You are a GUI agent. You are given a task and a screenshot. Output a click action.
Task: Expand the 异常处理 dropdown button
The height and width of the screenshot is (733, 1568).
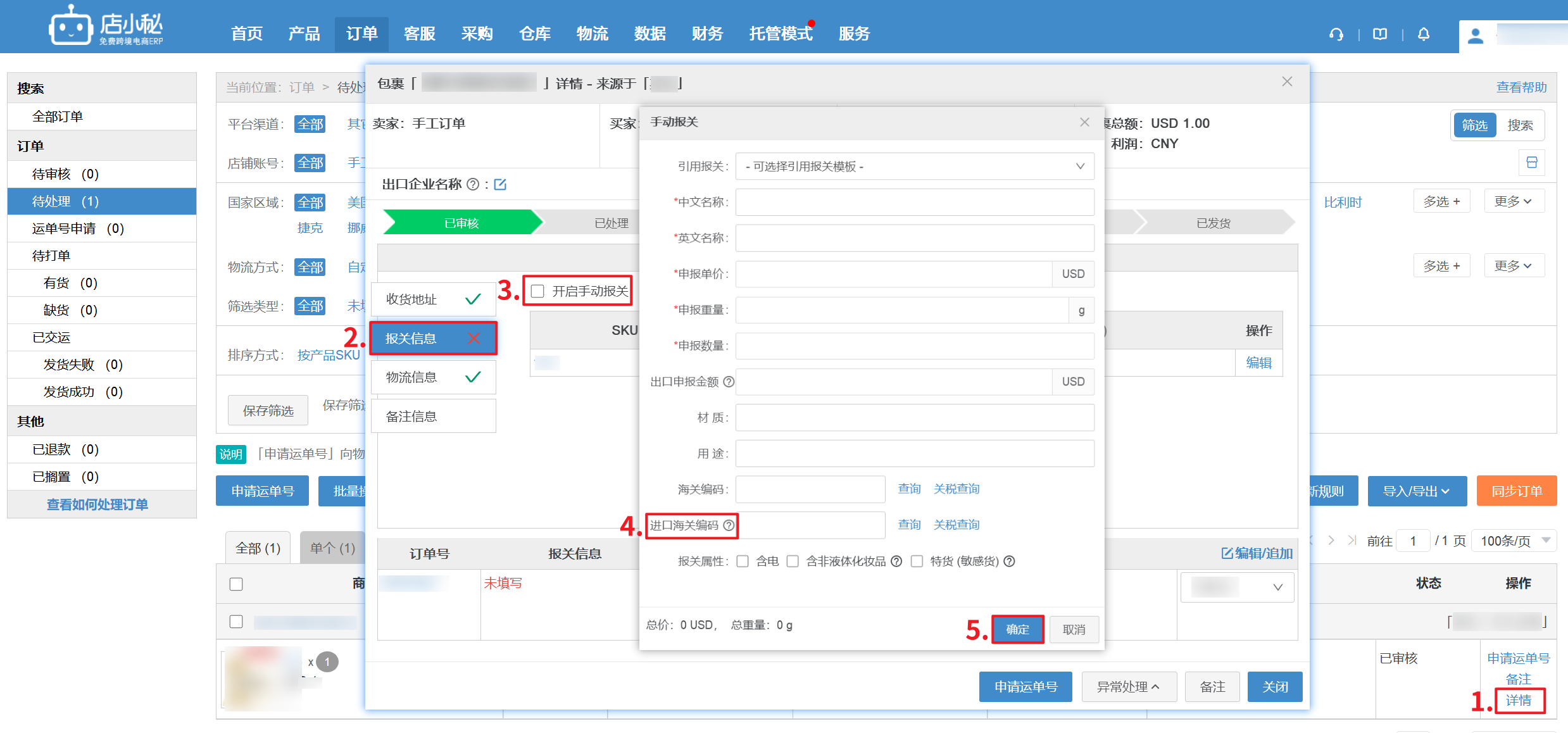click(x=1128, y=687)
